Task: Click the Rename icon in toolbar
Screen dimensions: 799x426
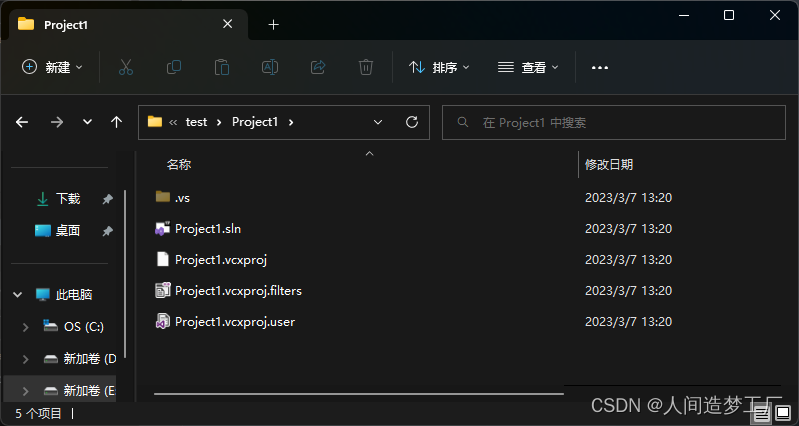Action: [270, 67]
